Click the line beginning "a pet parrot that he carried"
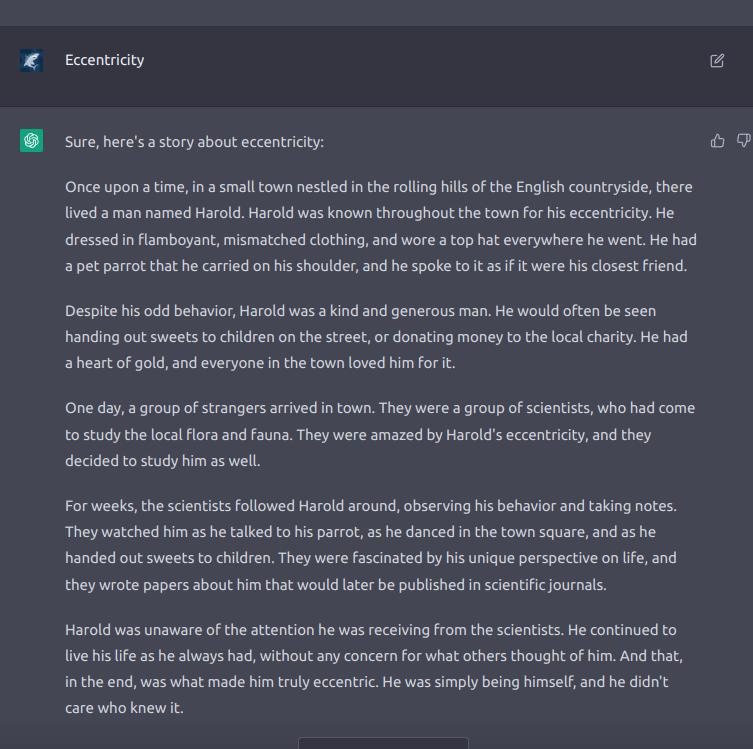The height and width of the screenshot is (749, 753). tap(376, 266)
